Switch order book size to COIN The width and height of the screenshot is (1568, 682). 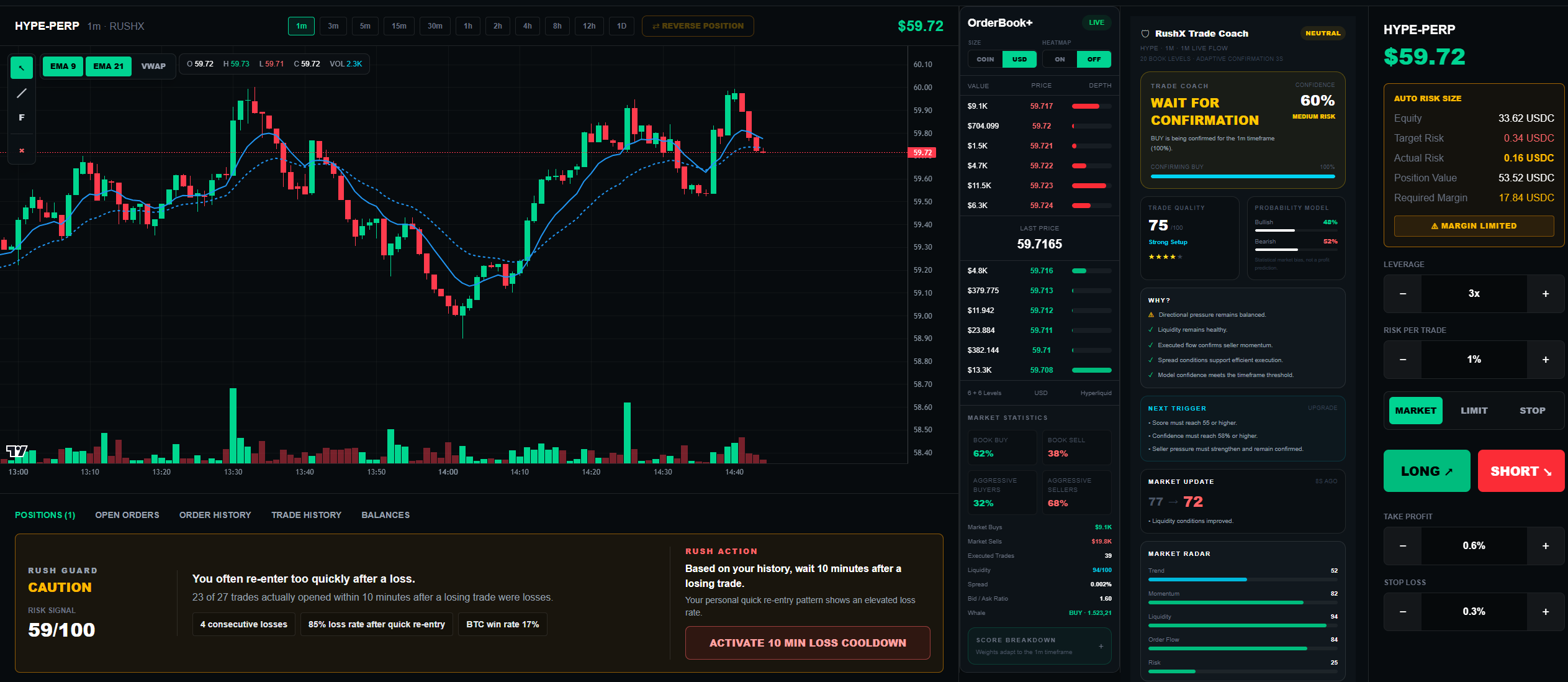(x=985, y=60)
